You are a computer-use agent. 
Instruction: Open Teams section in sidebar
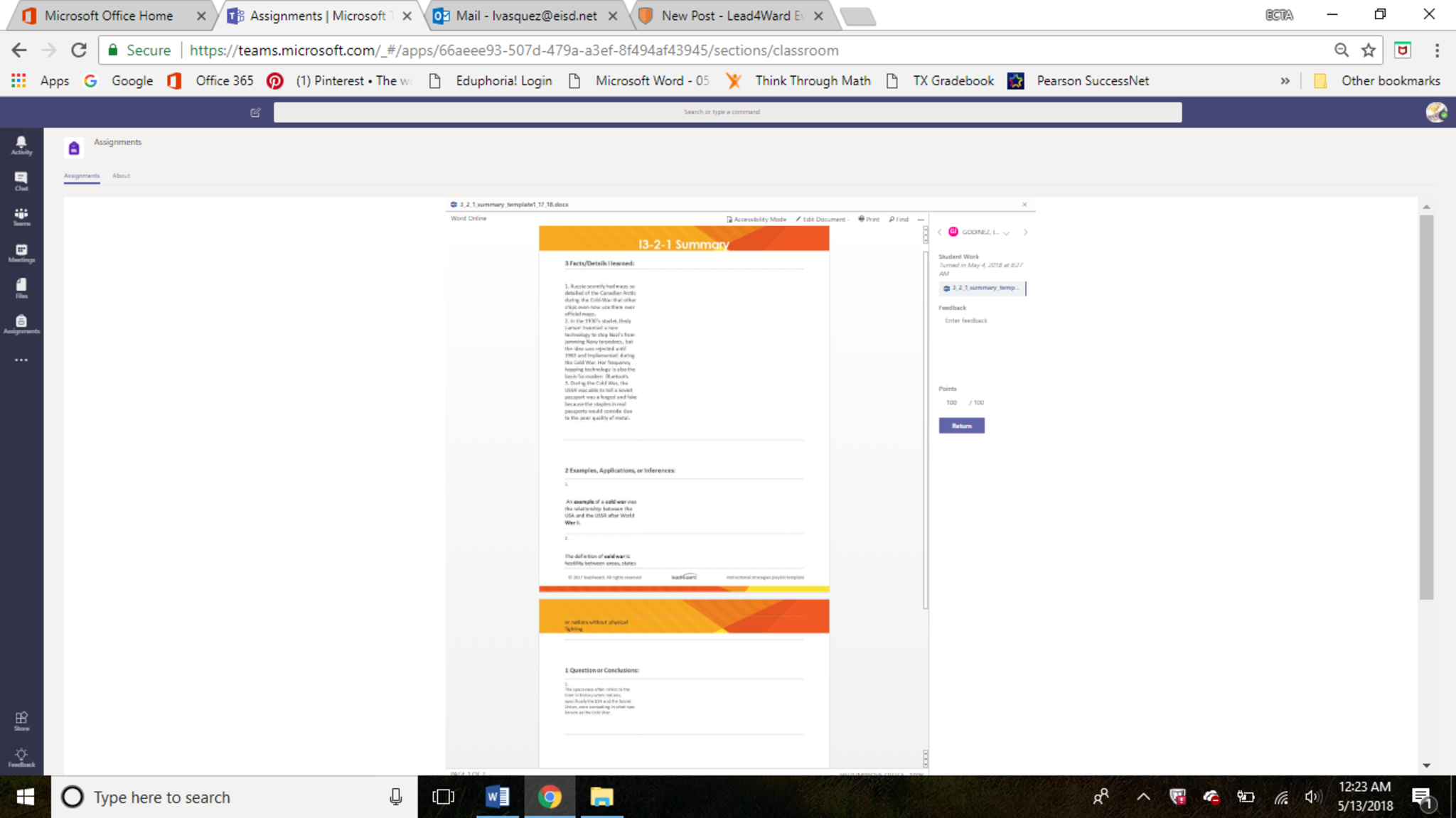[21, 217]
